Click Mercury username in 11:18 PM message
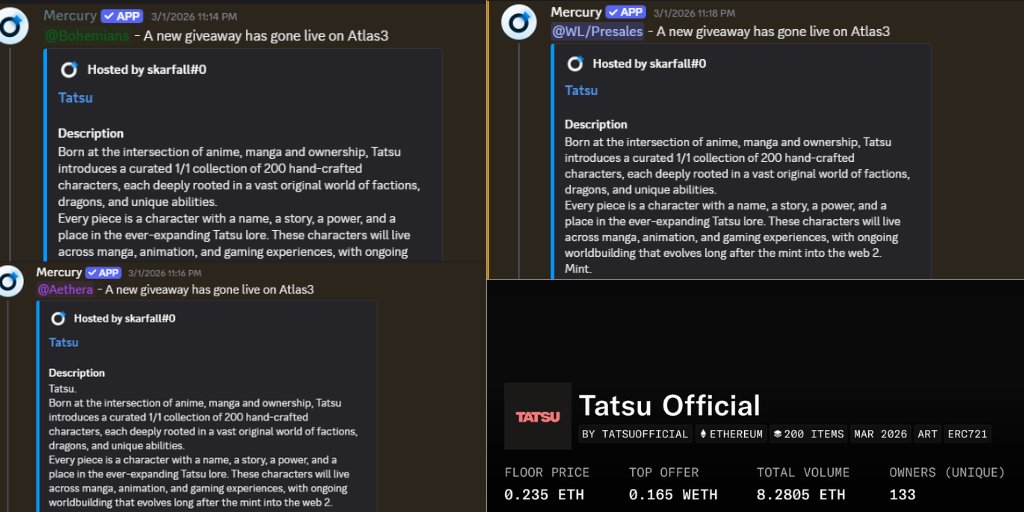1024x512 pixels. (576, 12)
